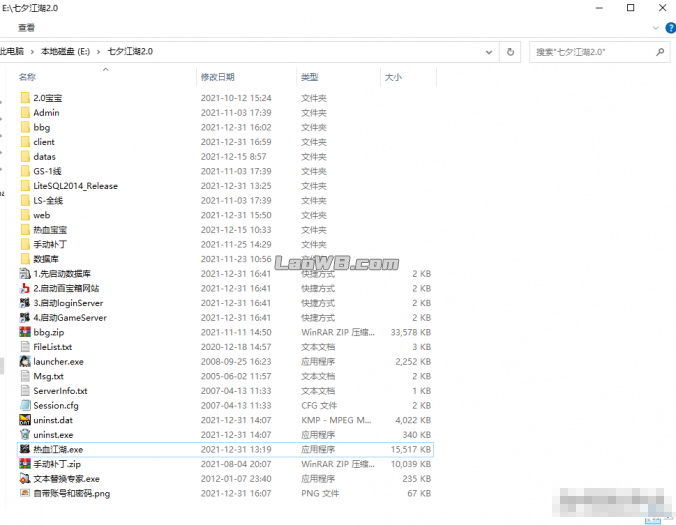Viewport: 676px width, 525px height.
Task: Select the 手动补丁 folder icon
Action: (25, 244)
